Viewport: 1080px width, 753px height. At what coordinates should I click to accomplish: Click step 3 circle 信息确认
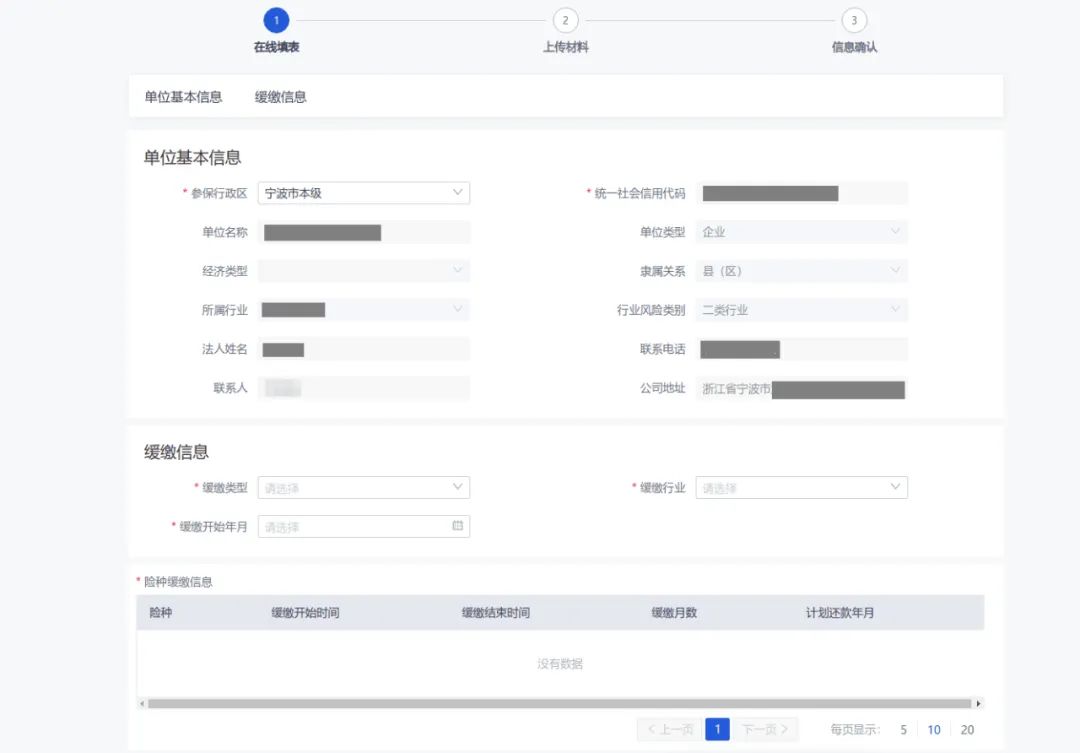(854, 21)
